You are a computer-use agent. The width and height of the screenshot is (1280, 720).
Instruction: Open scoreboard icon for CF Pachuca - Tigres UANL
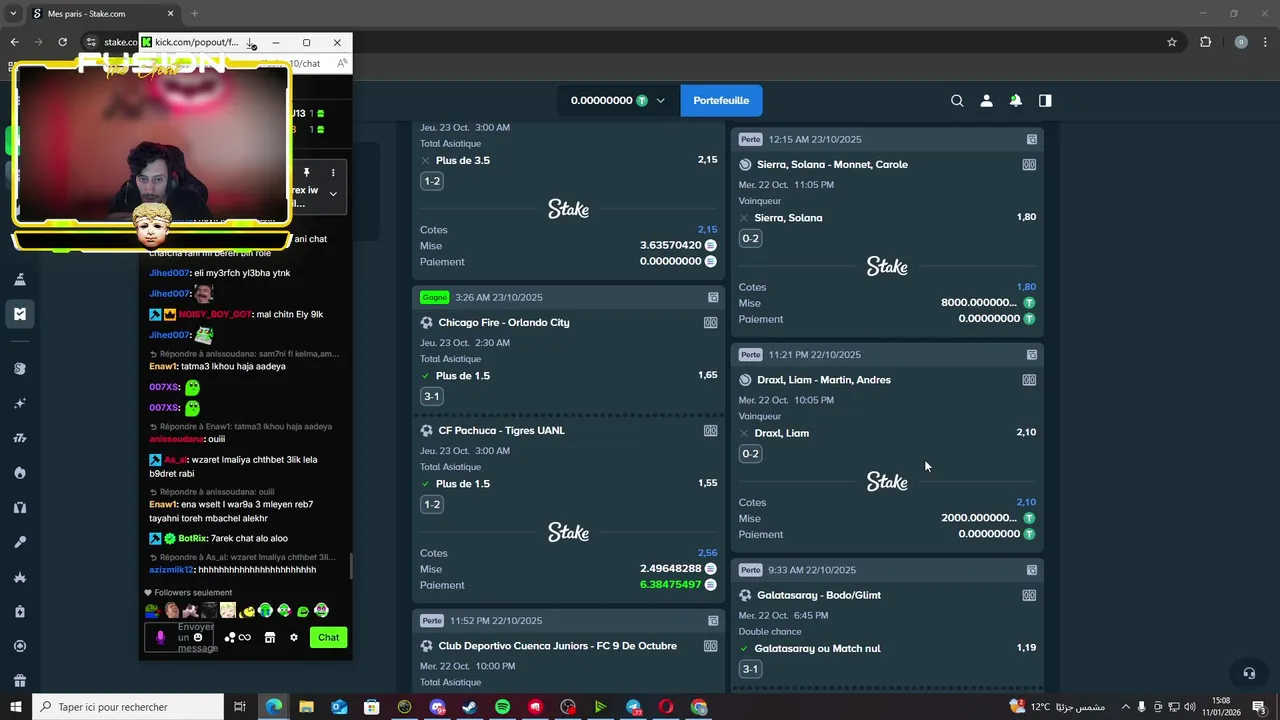tap(710, 431)
